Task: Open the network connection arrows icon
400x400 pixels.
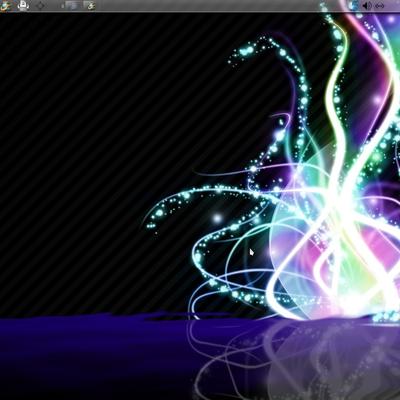Action: coord(379,6)
